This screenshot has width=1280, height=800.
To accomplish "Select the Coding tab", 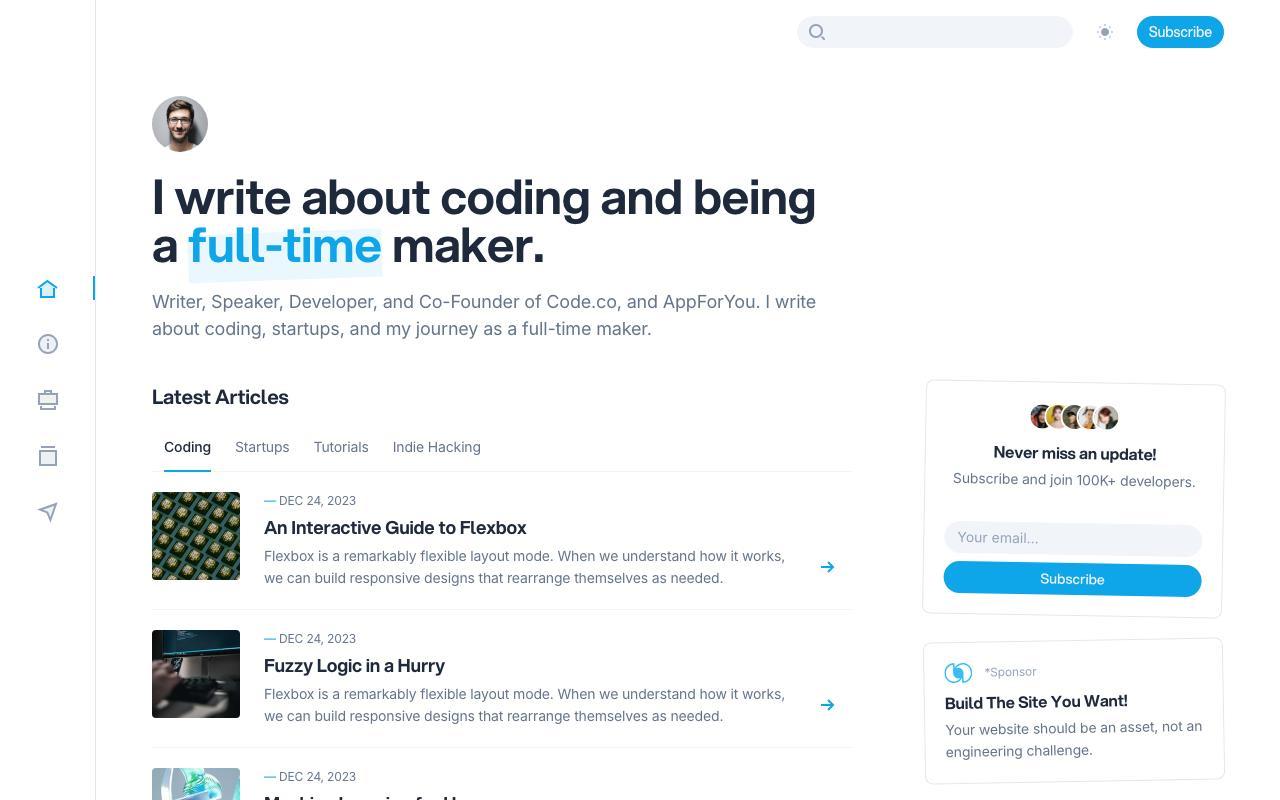I will pyautogui.click(x=187, y=447).
